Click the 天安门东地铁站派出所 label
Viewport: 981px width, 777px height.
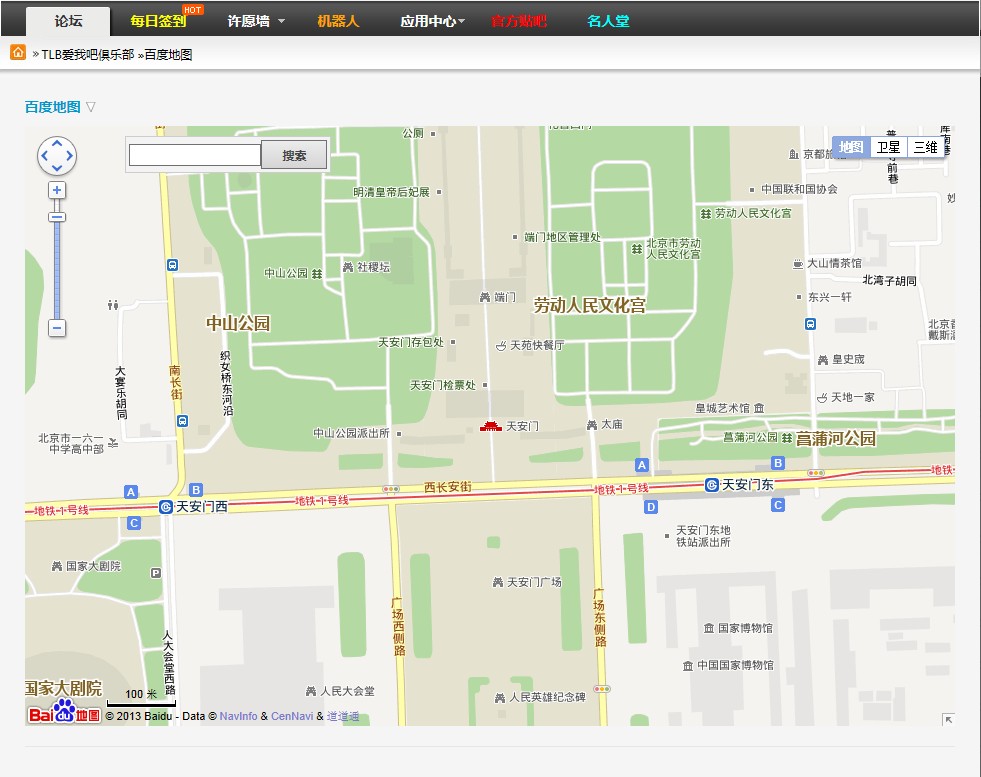tap(703, 536)
